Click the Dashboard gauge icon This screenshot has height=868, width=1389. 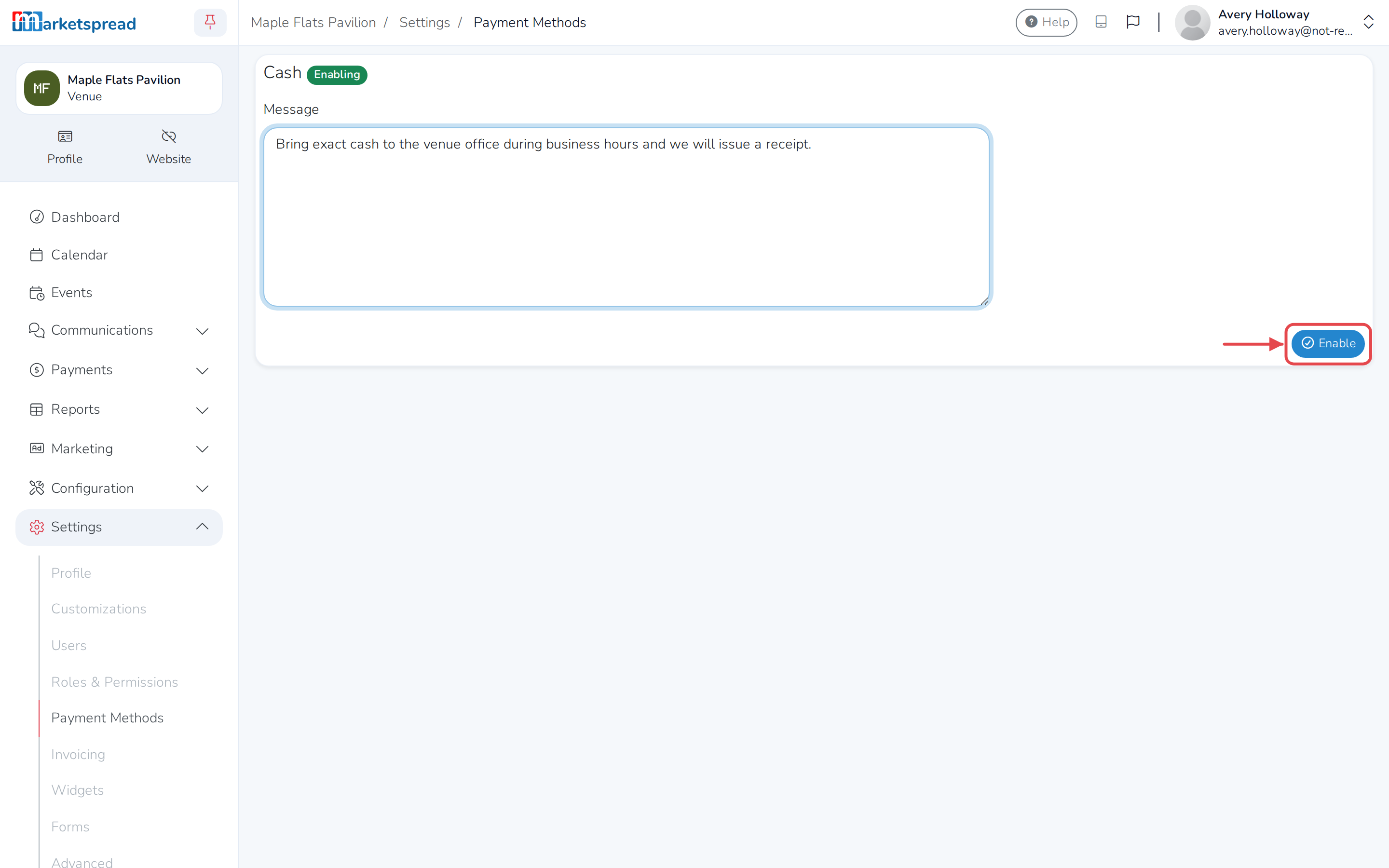coord(37,217)
